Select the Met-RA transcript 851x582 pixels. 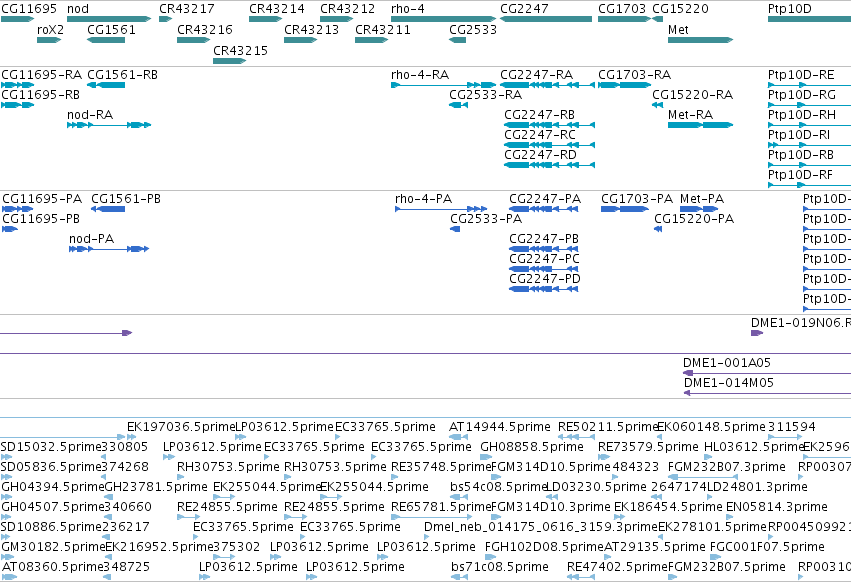[x=701, y=125]
